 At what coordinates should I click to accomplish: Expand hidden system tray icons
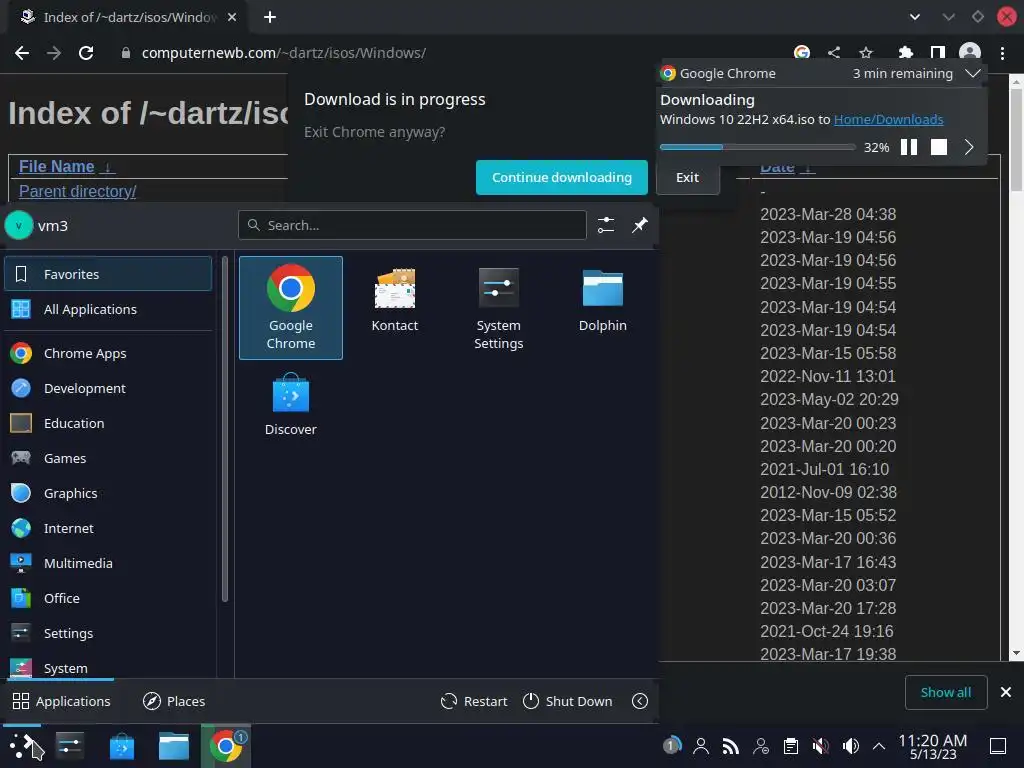coord(879,746)
